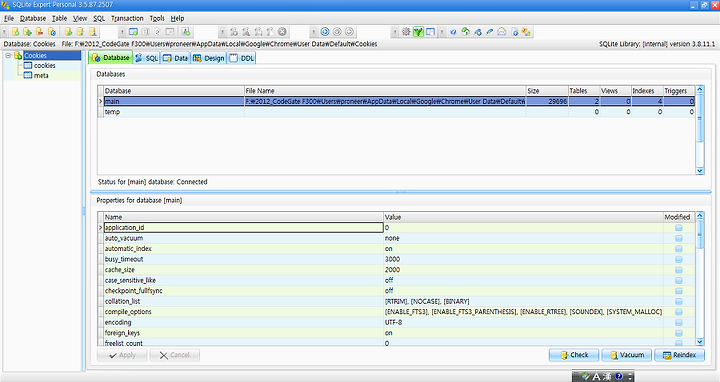Viewport: 720px width, 382px height.
Task: Click the envelope mail toolbar icon
Action: point(502,32)
